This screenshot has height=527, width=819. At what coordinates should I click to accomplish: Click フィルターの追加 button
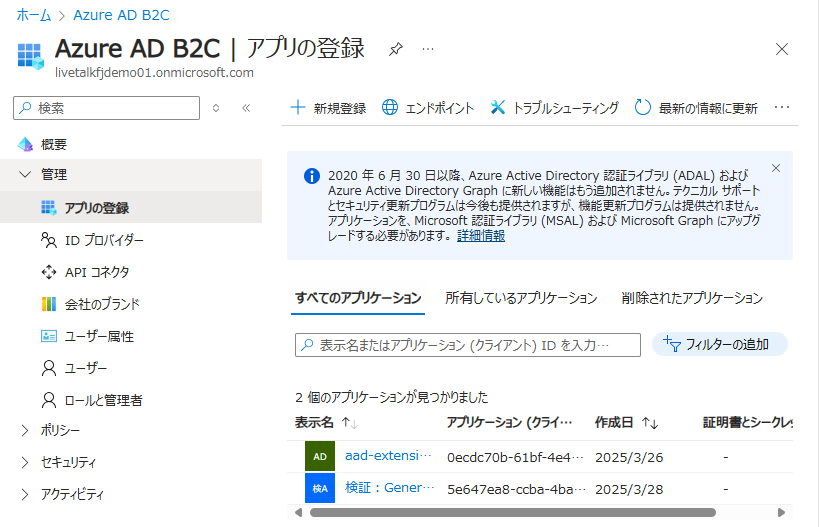point(720,344)
